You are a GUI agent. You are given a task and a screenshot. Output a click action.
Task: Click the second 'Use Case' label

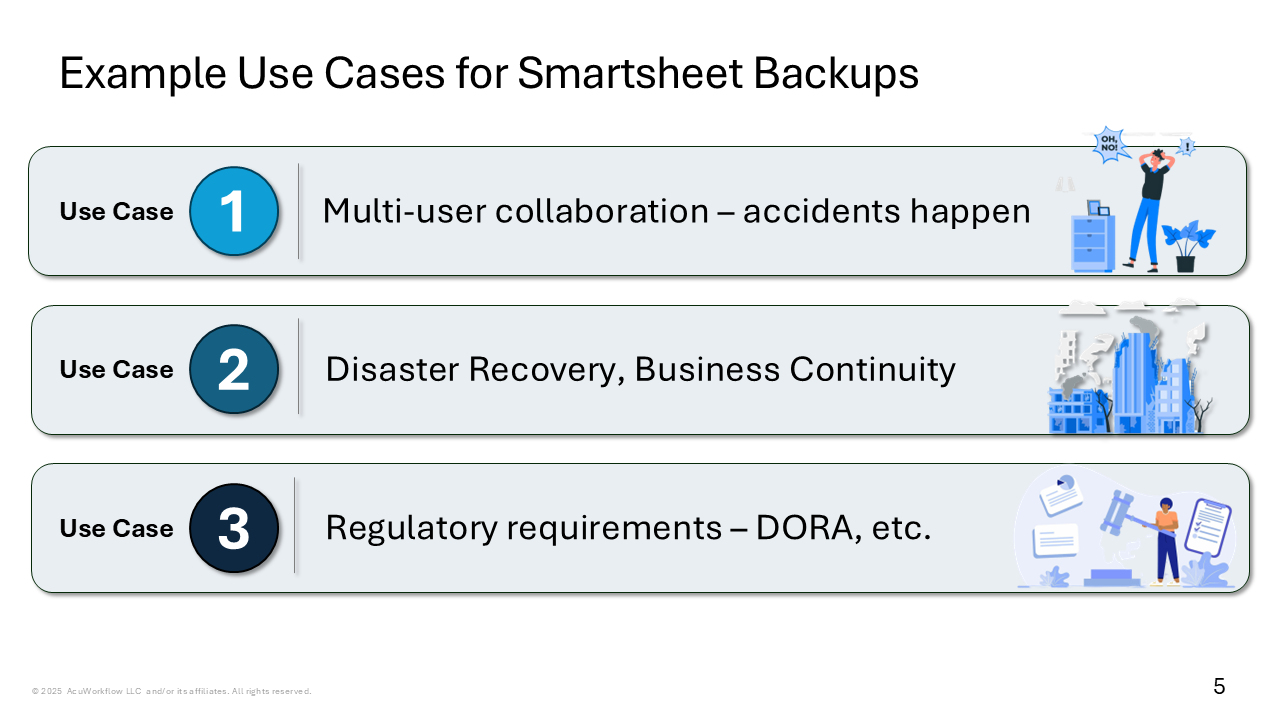point(117,369)
